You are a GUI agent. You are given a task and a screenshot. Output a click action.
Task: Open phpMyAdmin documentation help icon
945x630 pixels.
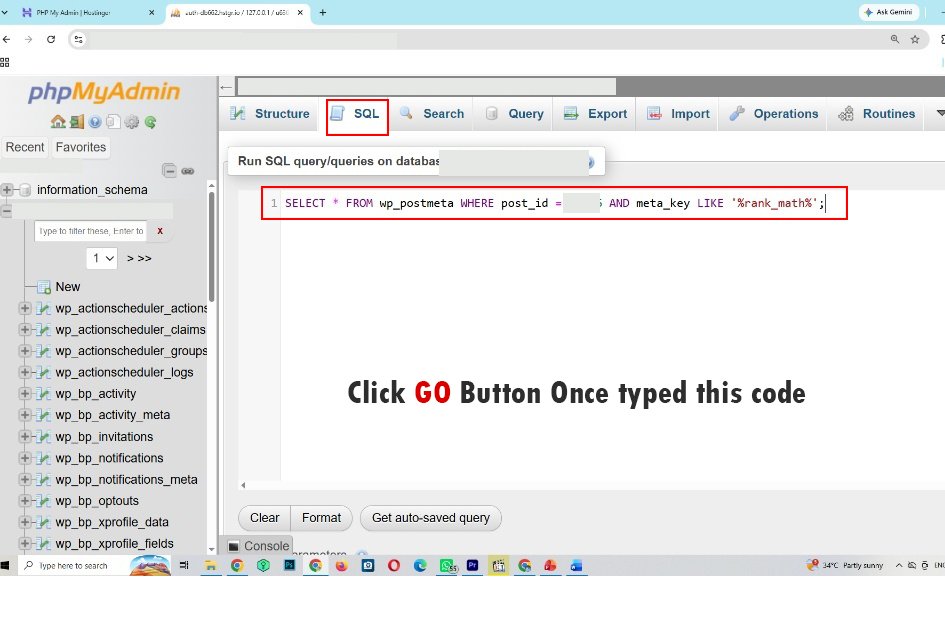click(95, 122)
